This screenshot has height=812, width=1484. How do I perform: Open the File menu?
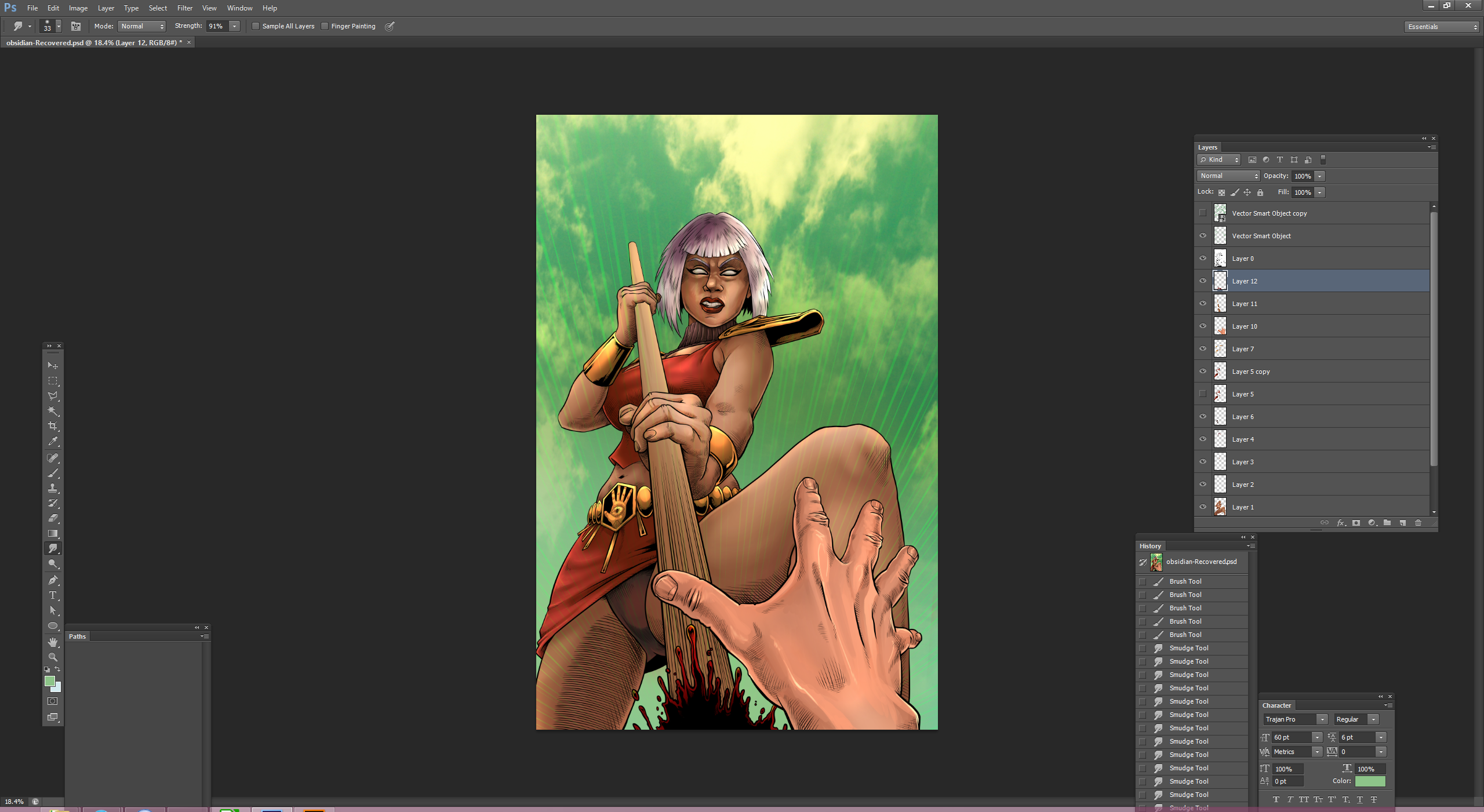pyautogui.click(x=32, y=8)
